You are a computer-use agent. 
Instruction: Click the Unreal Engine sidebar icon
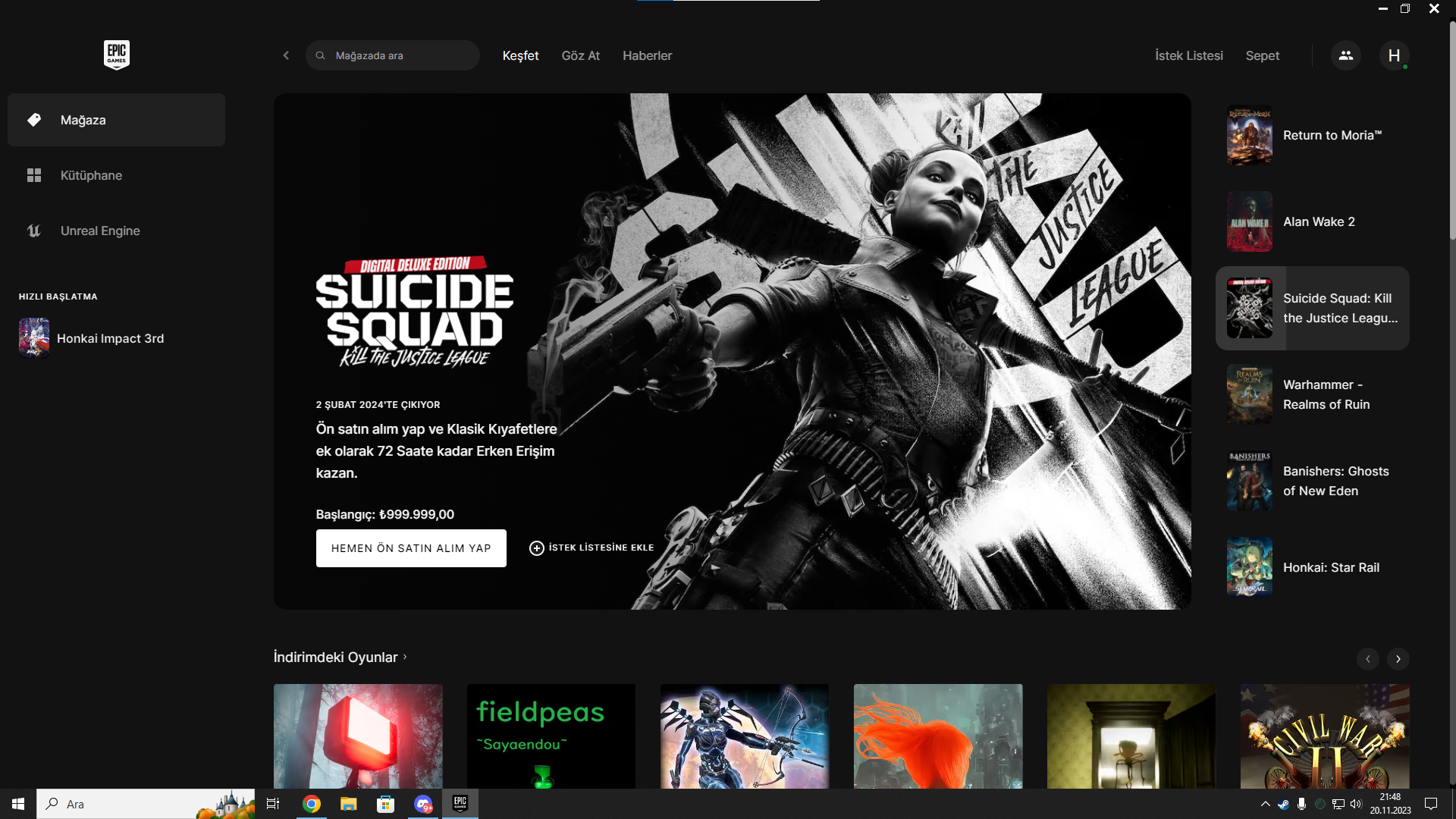(x=34, y=231)
